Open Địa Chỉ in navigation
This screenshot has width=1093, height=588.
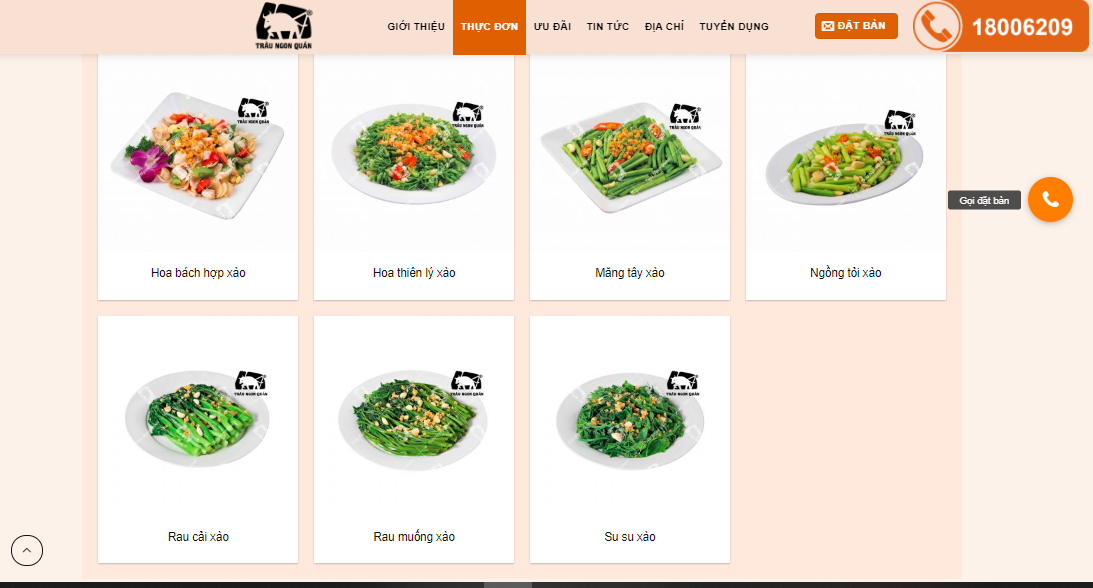click(x=664, y=26)
